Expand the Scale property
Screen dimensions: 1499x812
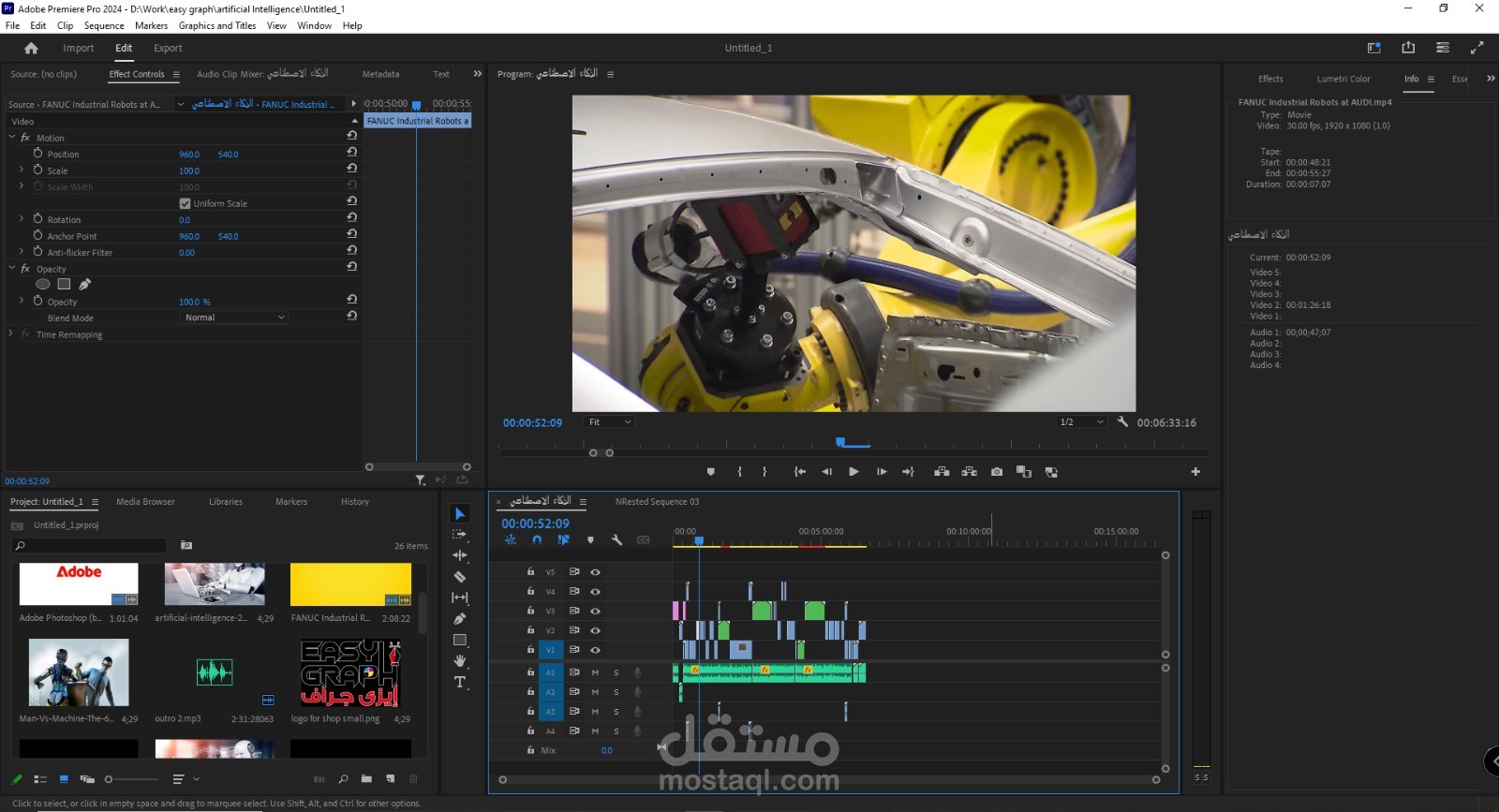tap(22, 170)
